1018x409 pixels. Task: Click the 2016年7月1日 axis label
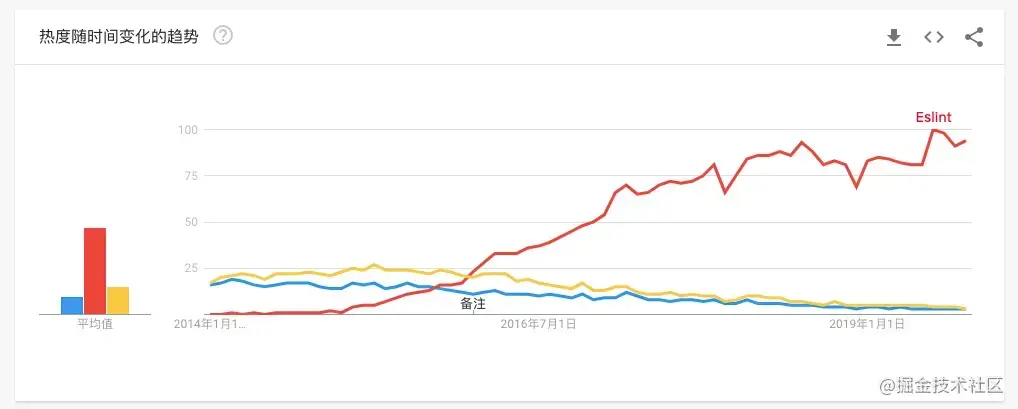[539, 324]
